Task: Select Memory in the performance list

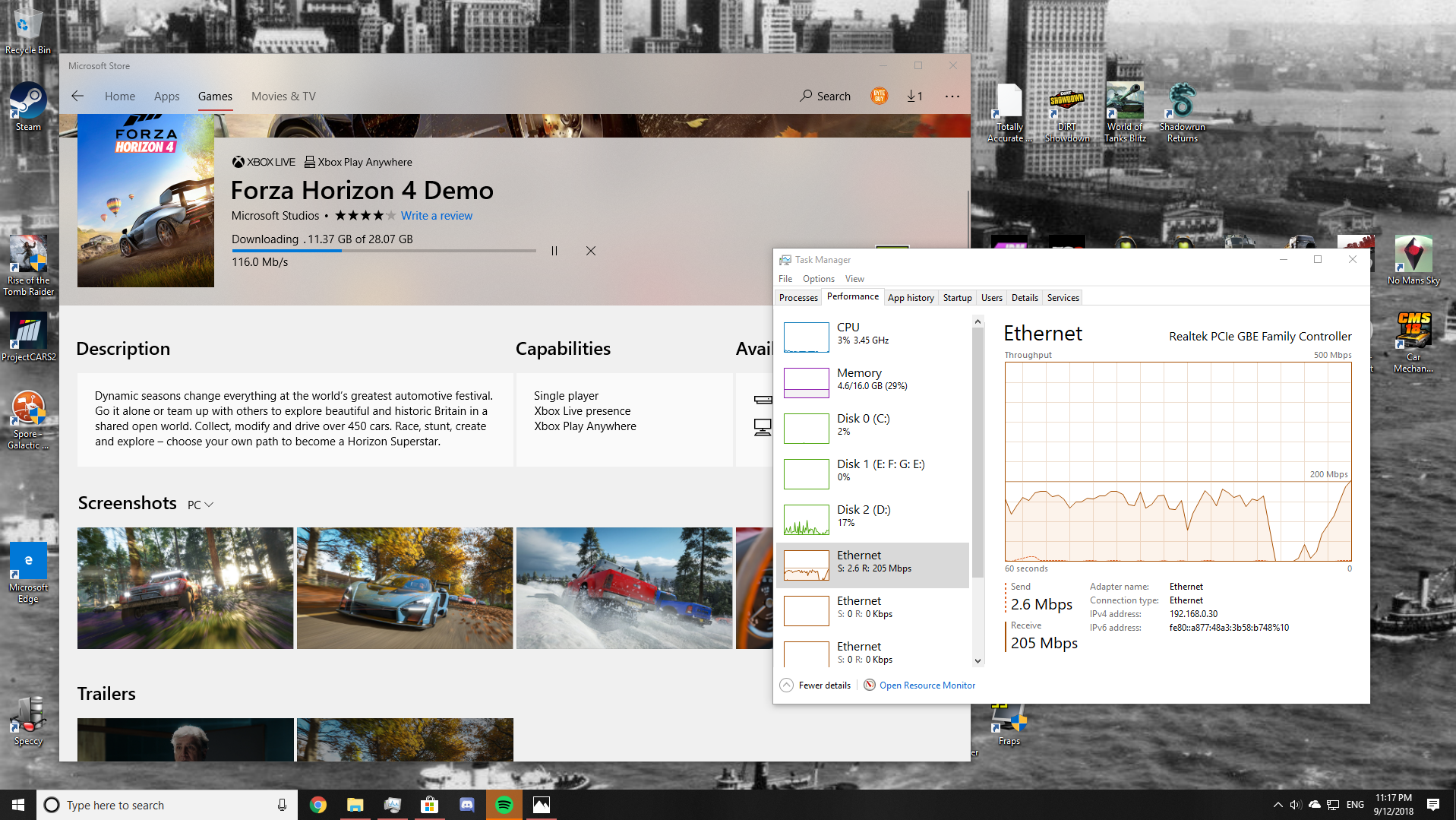Action: point(873,382)
